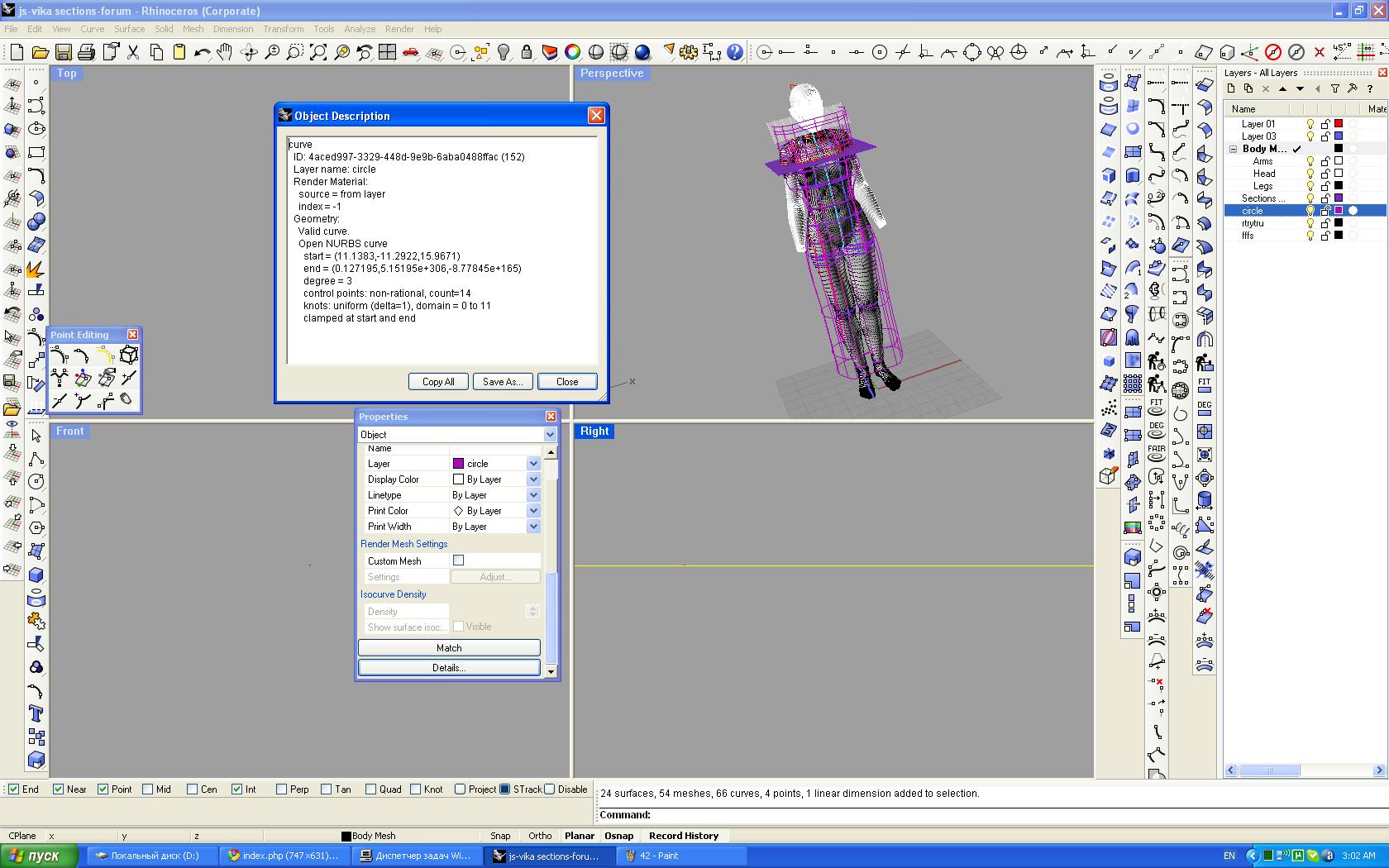
Task: Open the Surface menu
Action: tap(129, 29)
